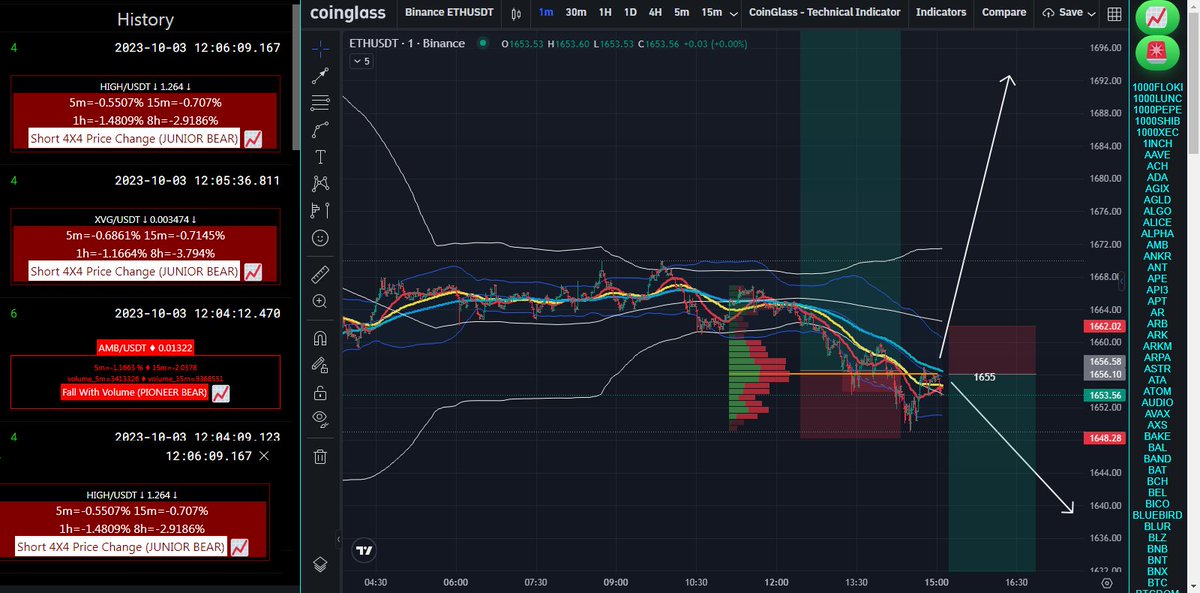Viewport: 1200px width, 593px height.
Task: Click the 1653.56 current price axis label
Action: (1104, 395)
